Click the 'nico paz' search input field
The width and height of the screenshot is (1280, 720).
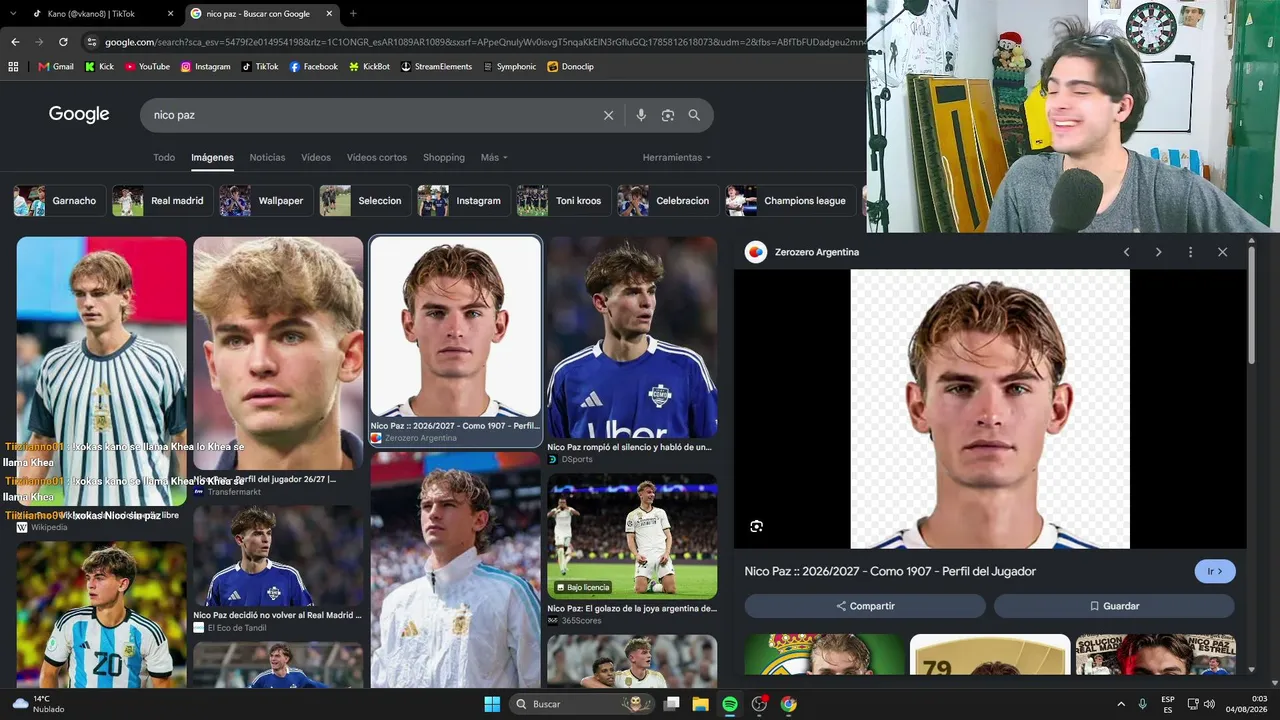(370, 115)
